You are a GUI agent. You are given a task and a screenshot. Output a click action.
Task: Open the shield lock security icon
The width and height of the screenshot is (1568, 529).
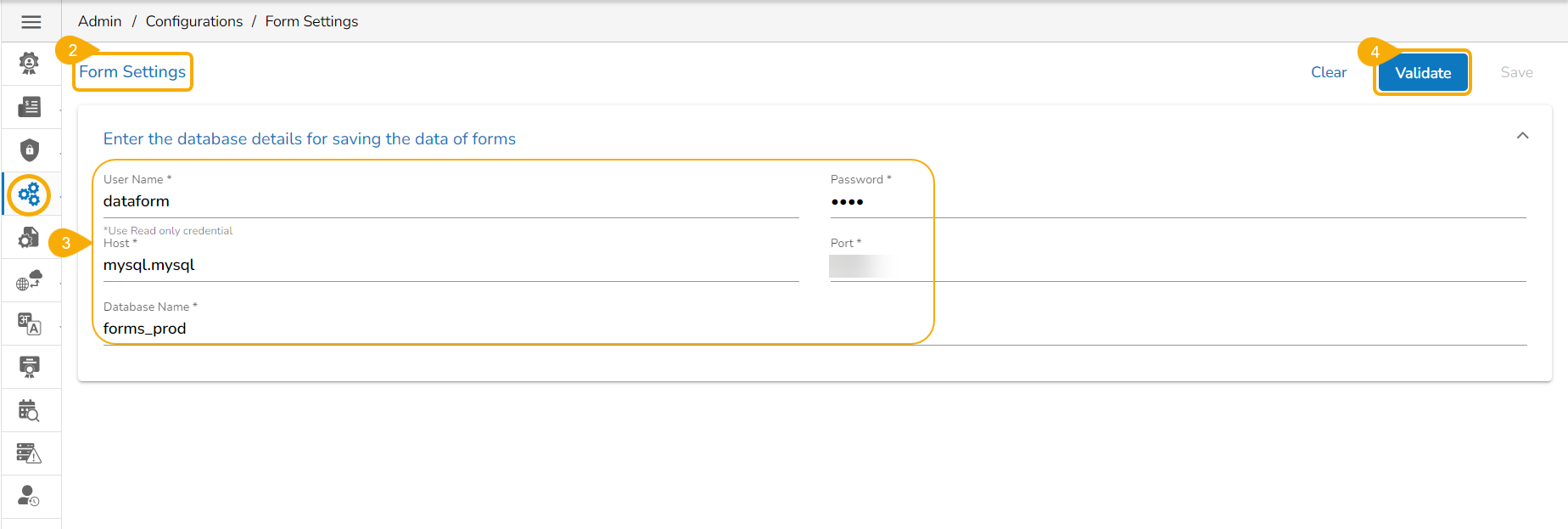coord(30,150)
